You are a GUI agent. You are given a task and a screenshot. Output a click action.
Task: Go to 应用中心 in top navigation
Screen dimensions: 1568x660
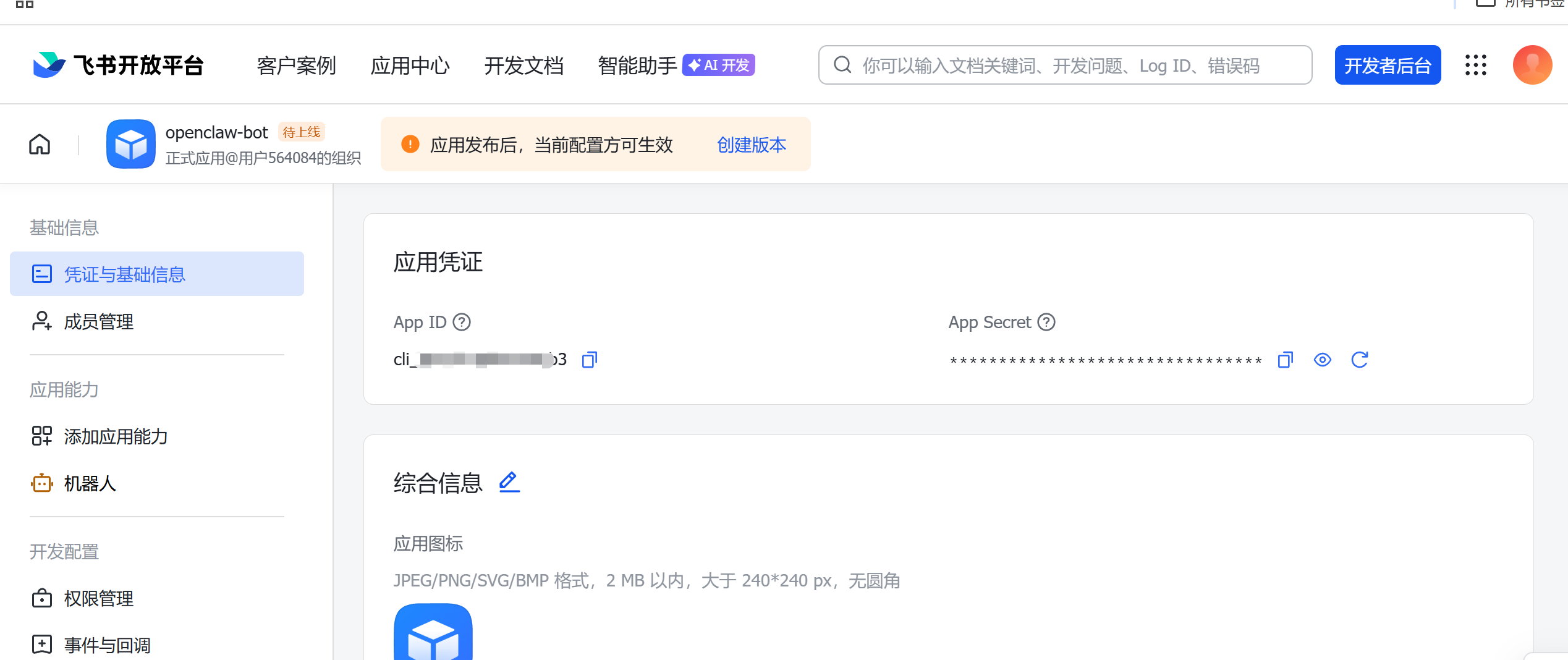tap(410, 66)
